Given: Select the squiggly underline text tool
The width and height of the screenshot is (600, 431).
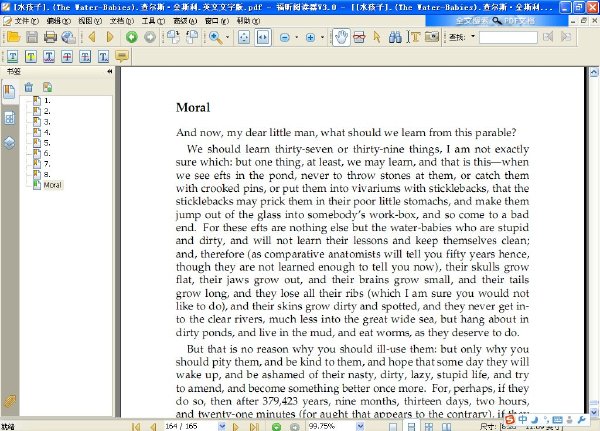Looking at the screenshot, I should (49, 57).
